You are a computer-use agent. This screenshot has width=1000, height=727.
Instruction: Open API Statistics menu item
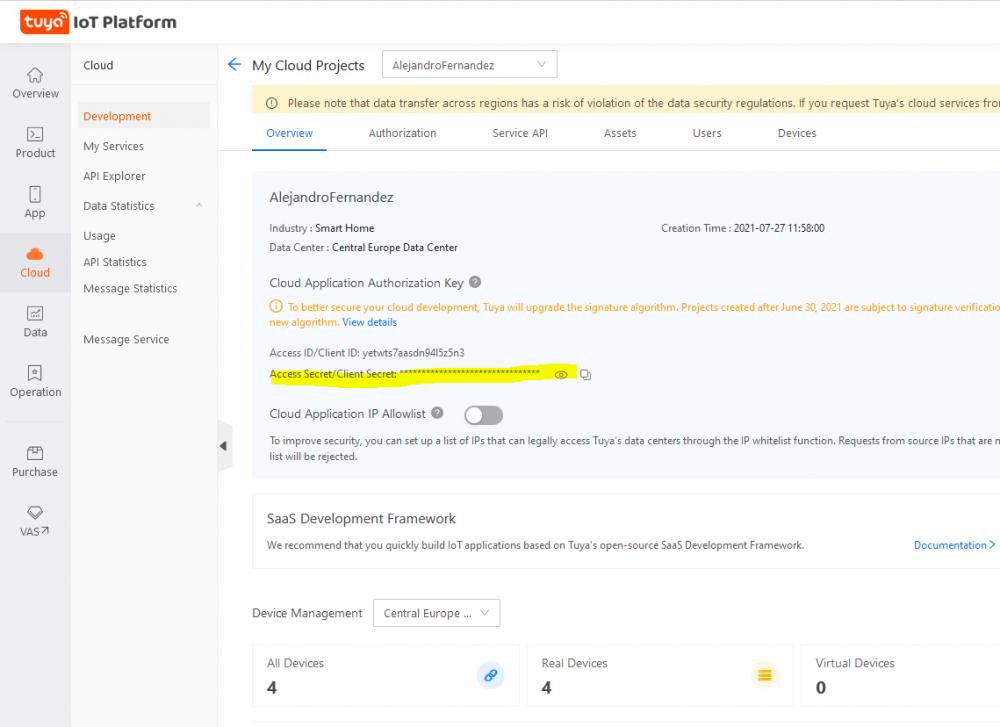pyautogui.click(x=115, y=262)
